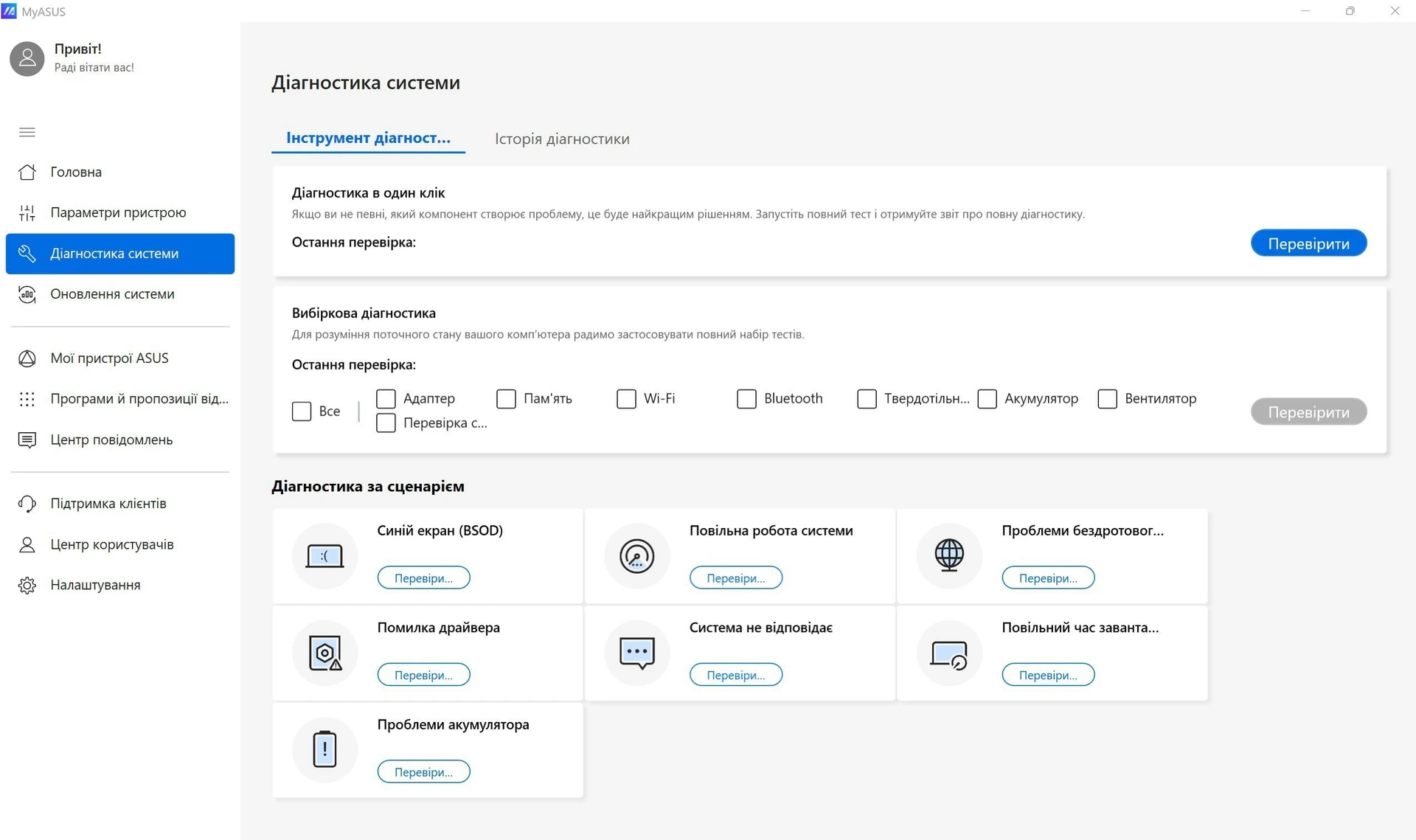Click the Центр користувачів person icon
The width and height of the screenshot is (1416, 840).
click(x=27, y=544)
